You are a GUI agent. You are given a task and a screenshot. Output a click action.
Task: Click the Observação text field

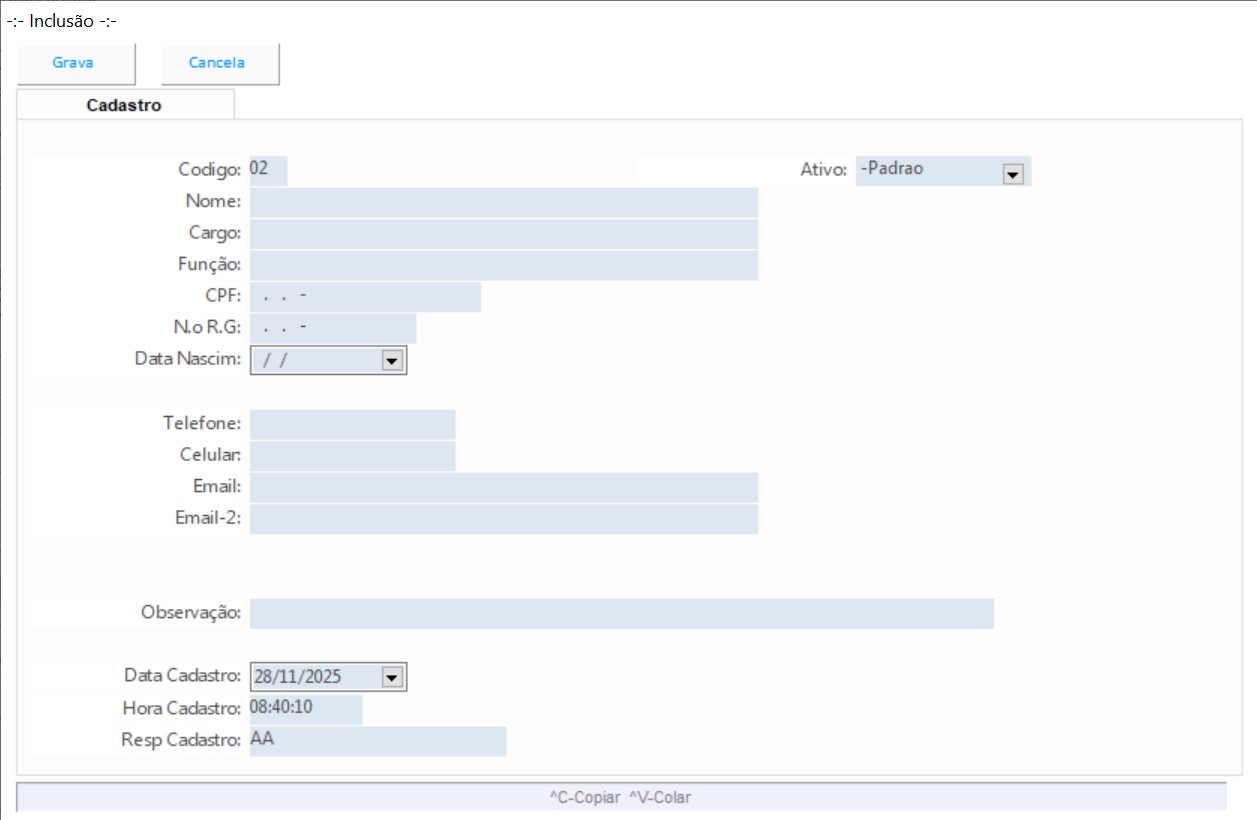pyautogui.click(x=621, y=614)
